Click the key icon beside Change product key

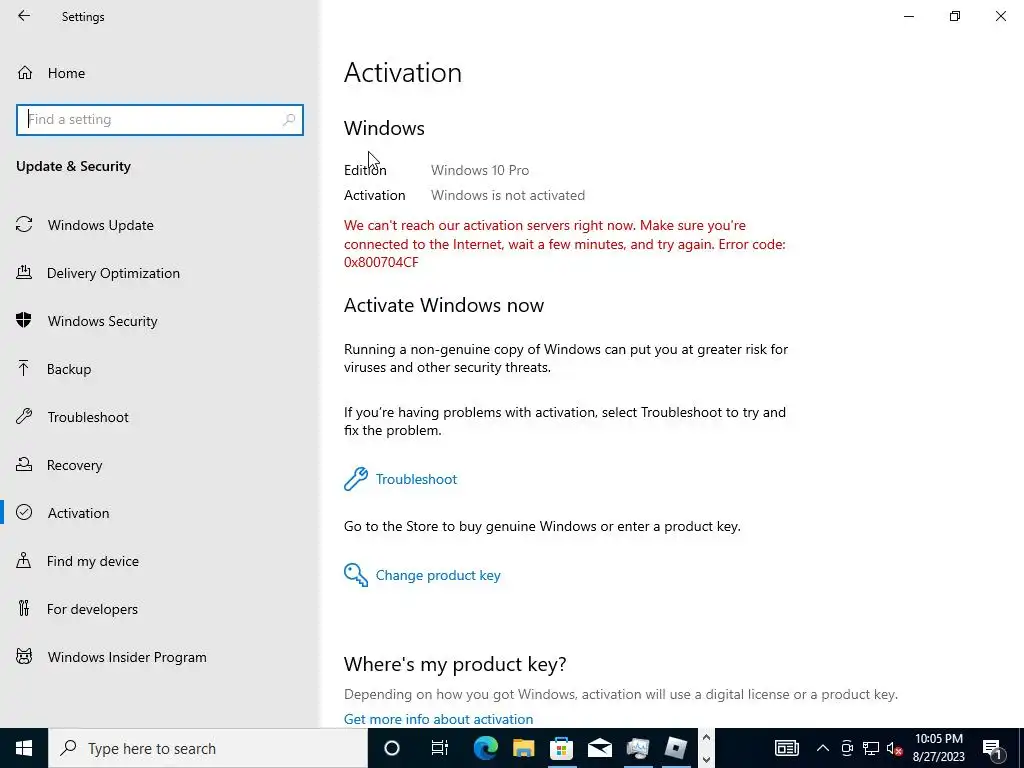tap(356, 575)
